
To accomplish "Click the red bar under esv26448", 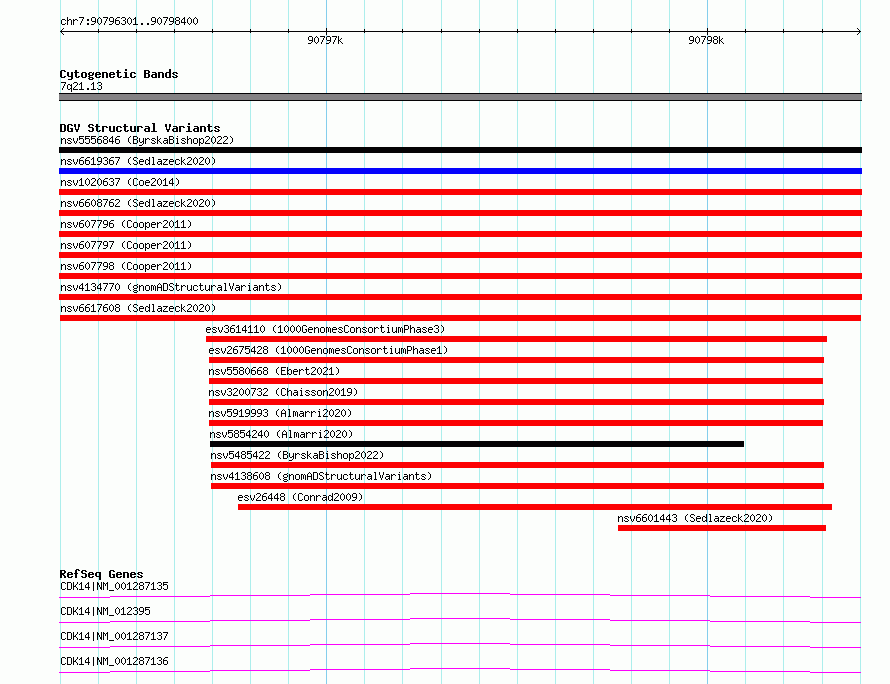I will pos(535,507).
